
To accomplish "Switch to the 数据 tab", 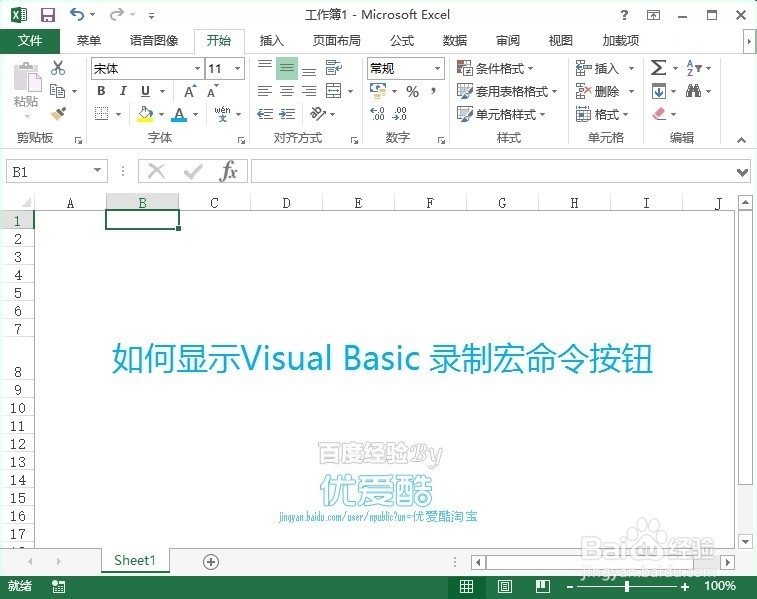I will tap(455, 41).
